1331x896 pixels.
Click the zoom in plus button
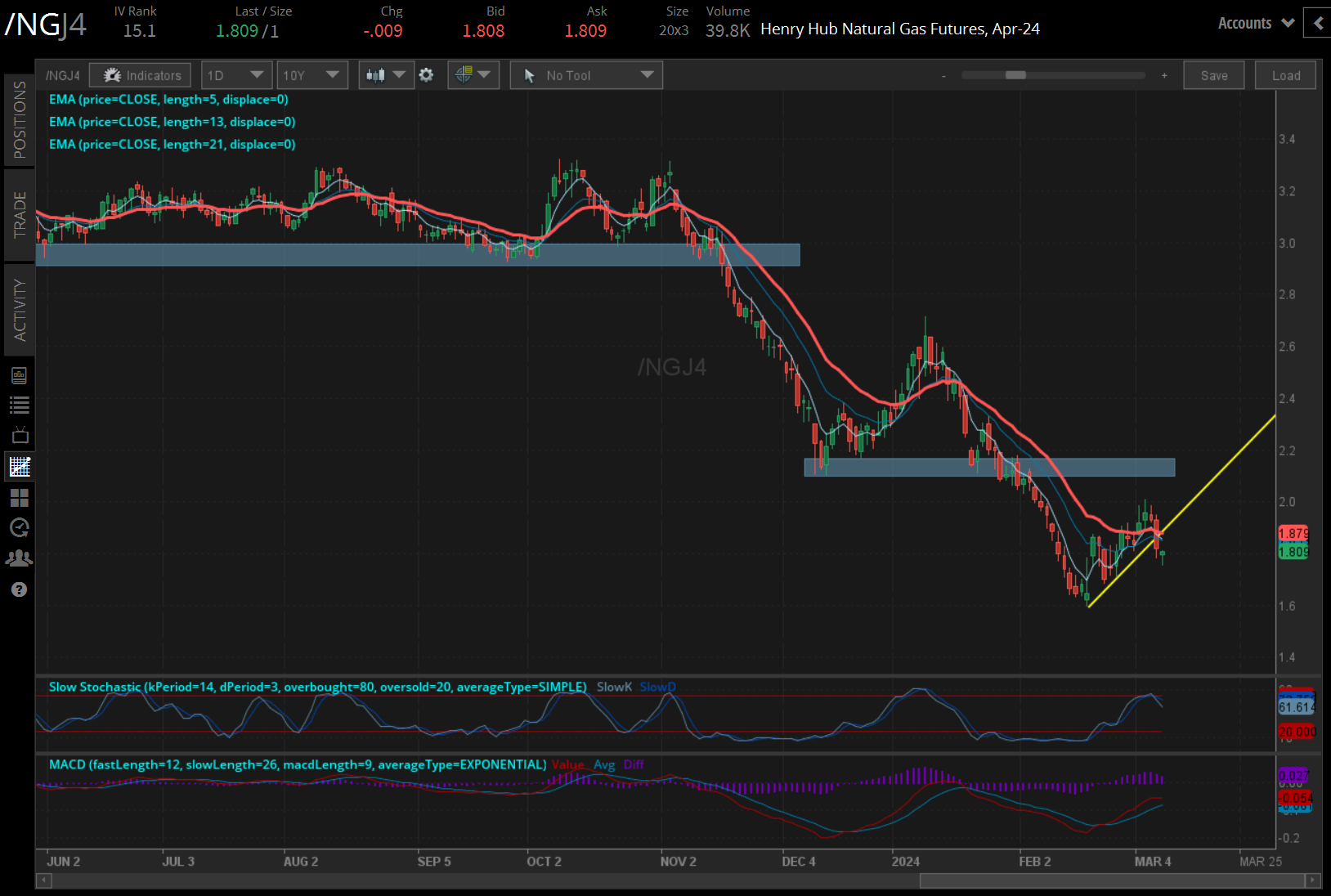[1164, 76]
